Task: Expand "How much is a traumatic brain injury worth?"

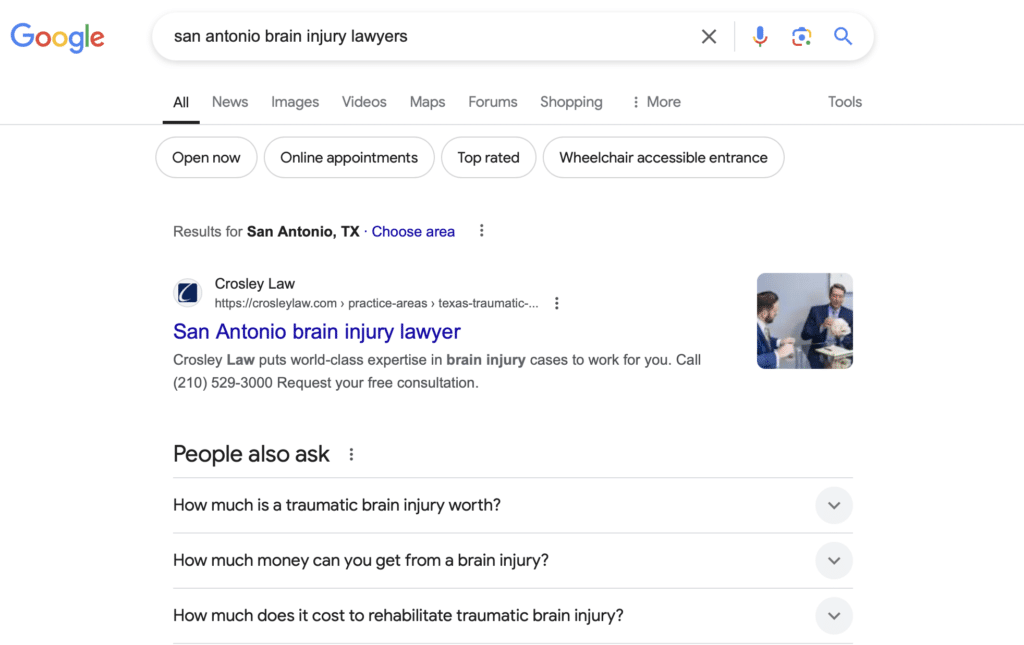Action: click(x=834, y=505)
